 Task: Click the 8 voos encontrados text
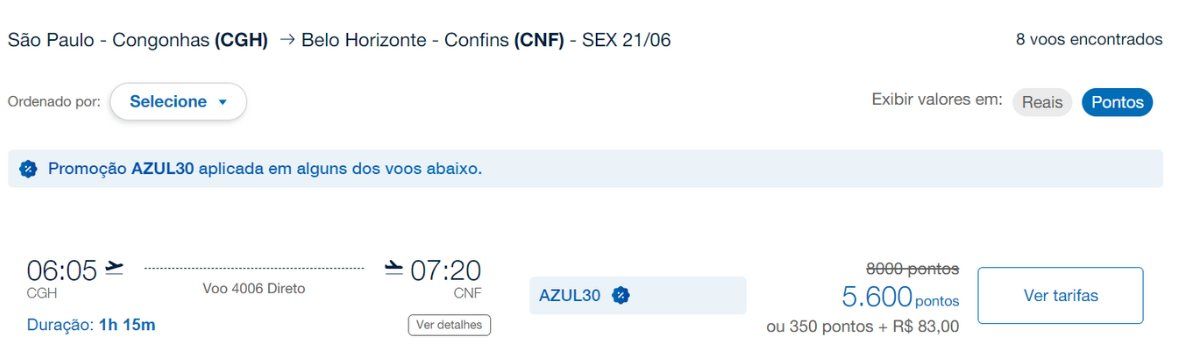(x=1089, y=40)
